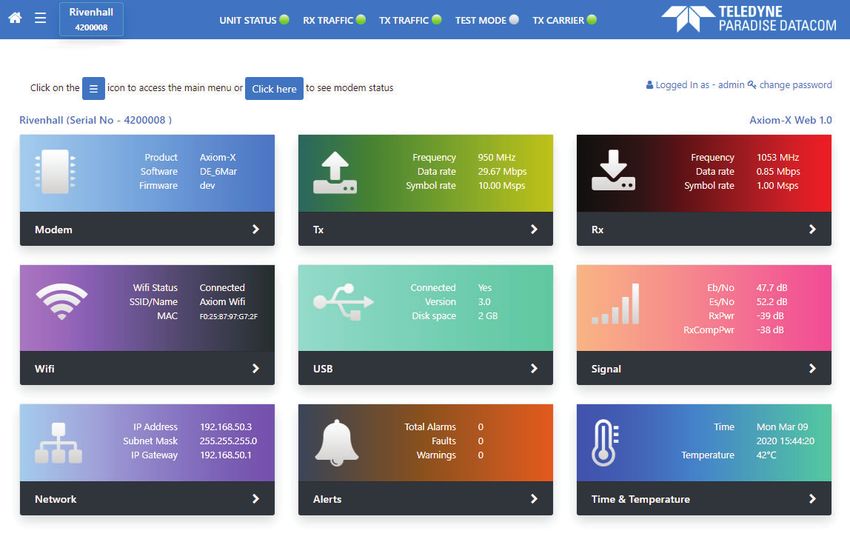The height and width of the screenshot is (542, 850).
Task: Click the modem chip icon
Action: pos(55,171)
